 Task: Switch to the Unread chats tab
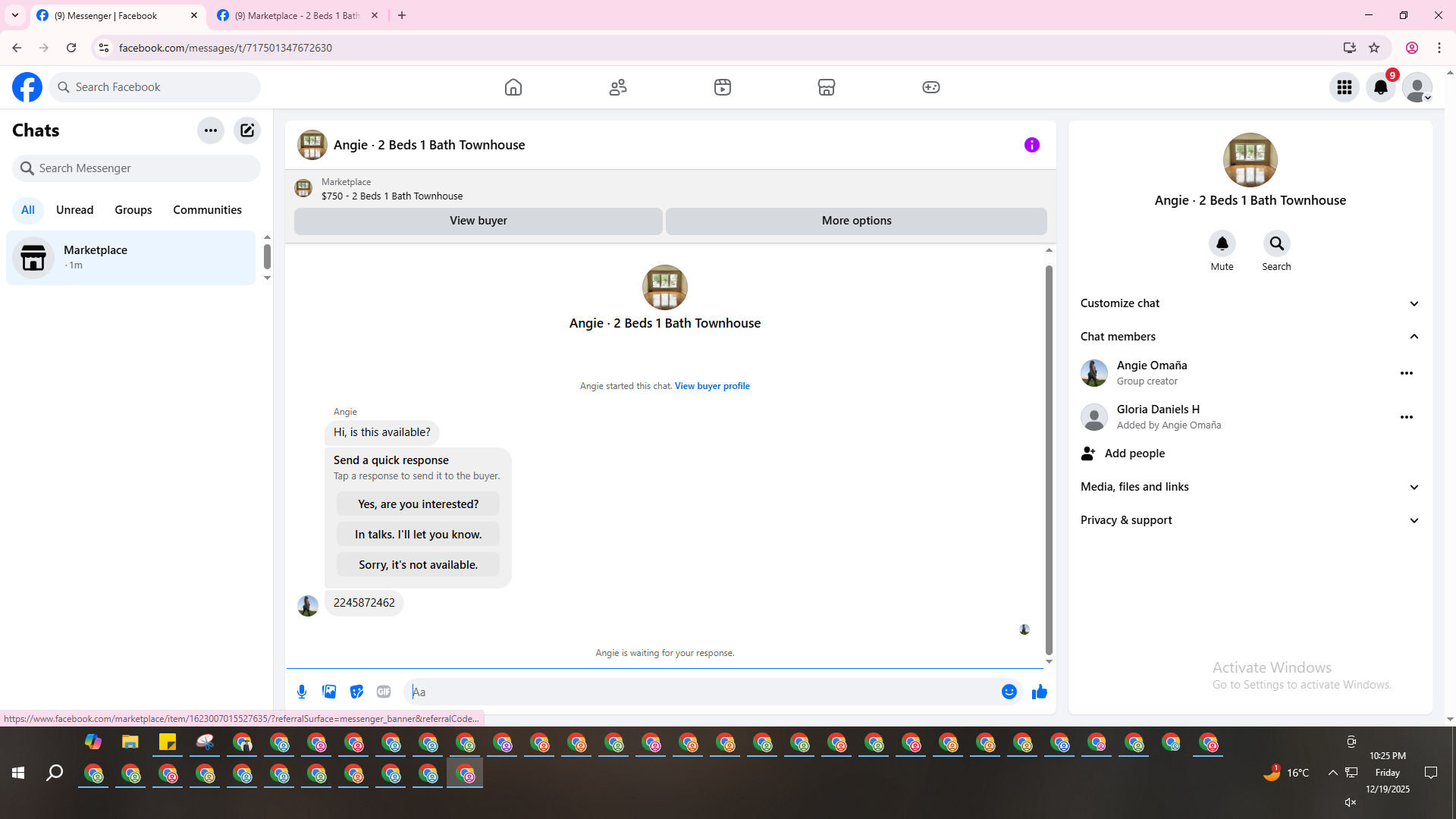[x=74, y=210]
